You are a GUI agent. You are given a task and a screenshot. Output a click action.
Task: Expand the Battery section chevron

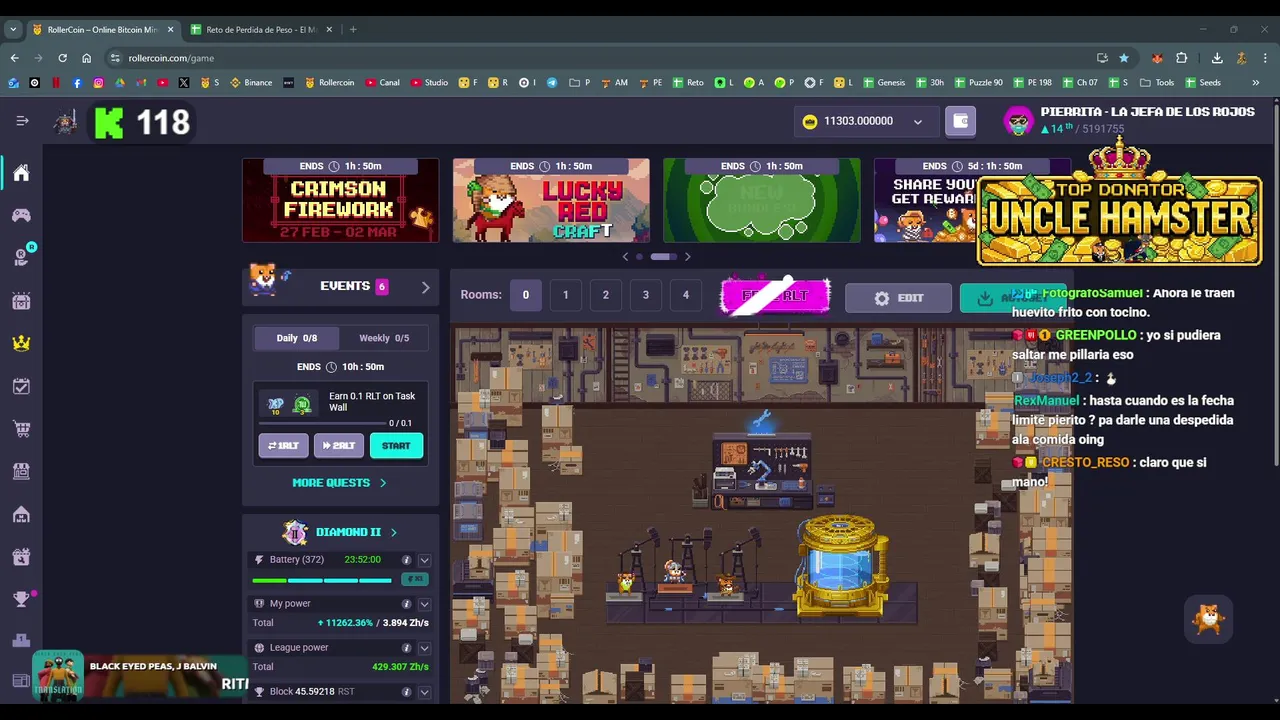(x=424, y=560)
